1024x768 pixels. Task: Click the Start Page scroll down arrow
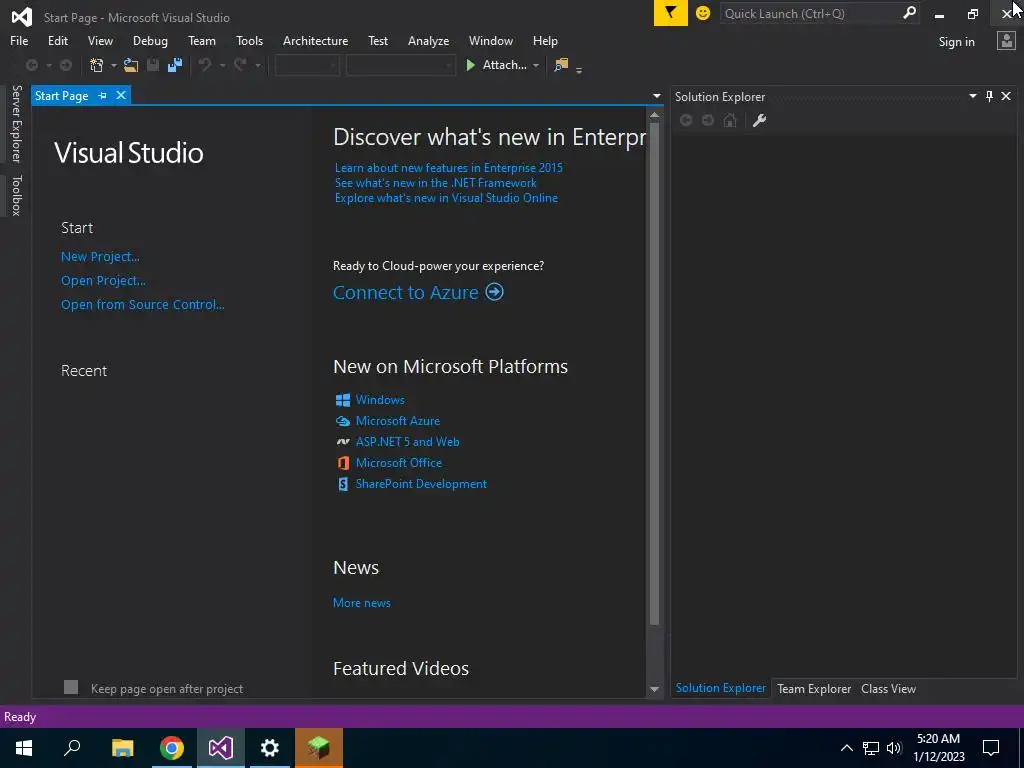click(x=654, y=689)
